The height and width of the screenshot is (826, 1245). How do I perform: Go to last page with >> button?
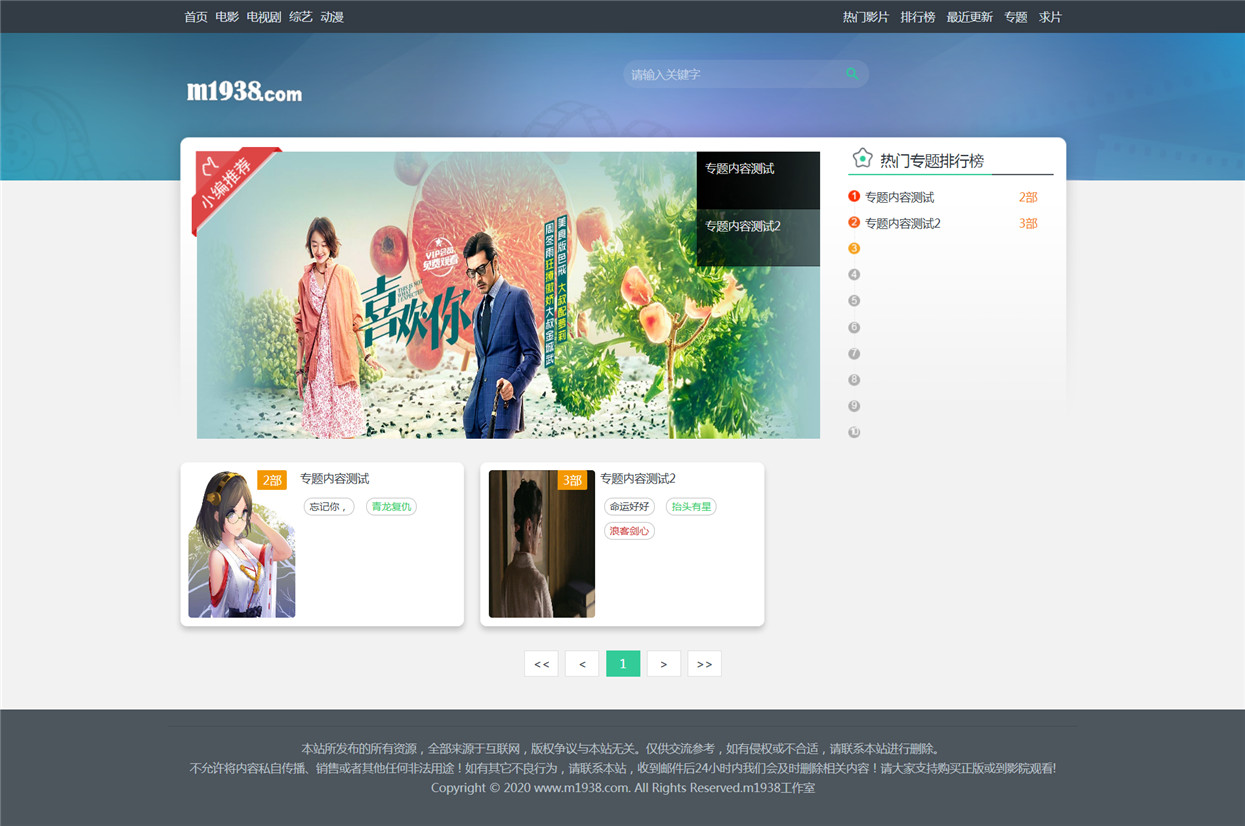coord(704,664)
